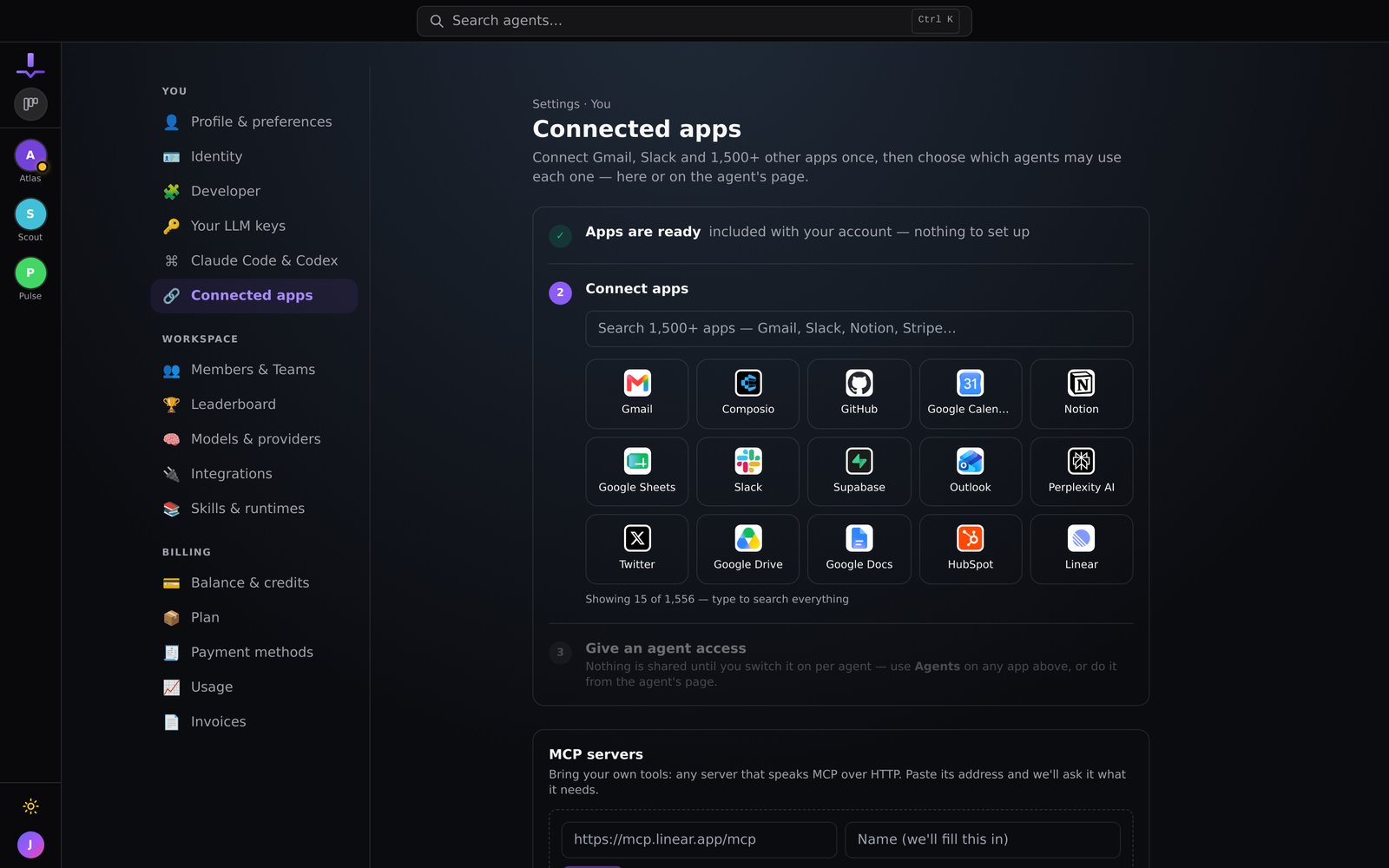
Task: Select the Google Drive app tile
Action: tap(747, 549)
